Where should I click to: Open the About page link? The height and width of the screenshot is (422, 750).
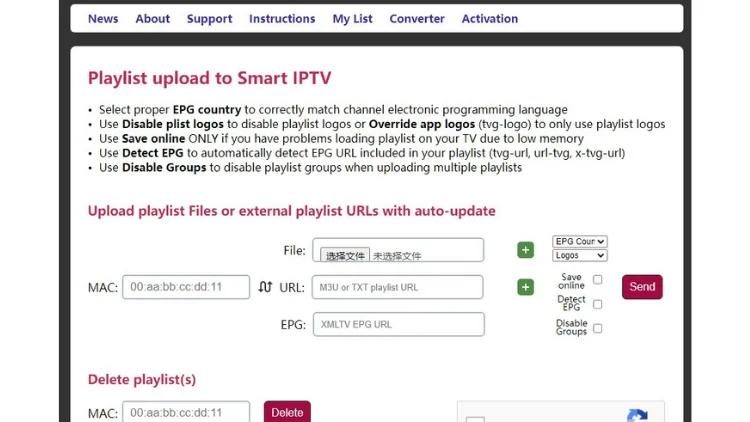click(153, 19)
